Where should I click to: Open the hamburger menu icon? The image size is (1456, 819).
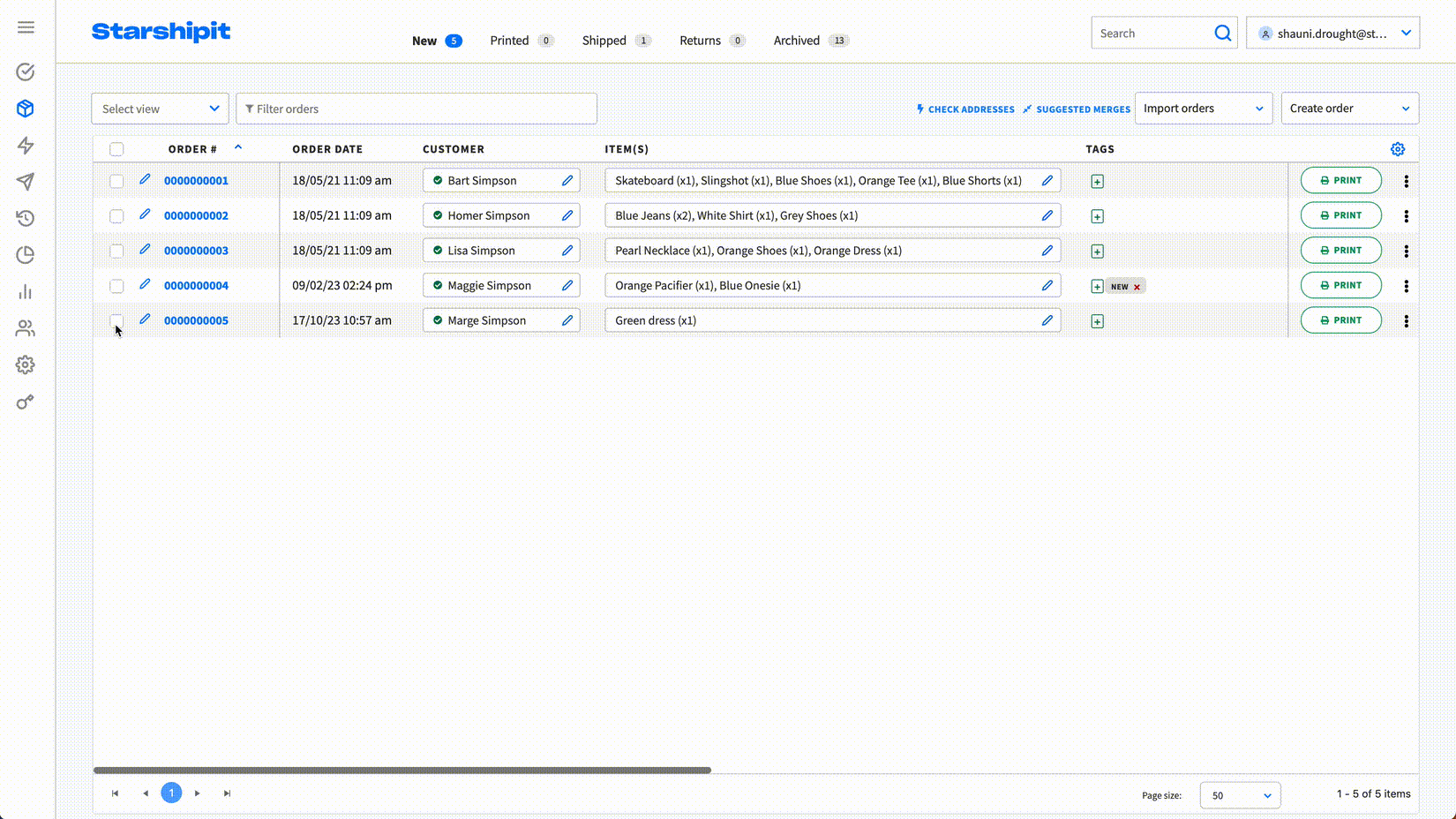pyautogui.click(x=26, y=27)
